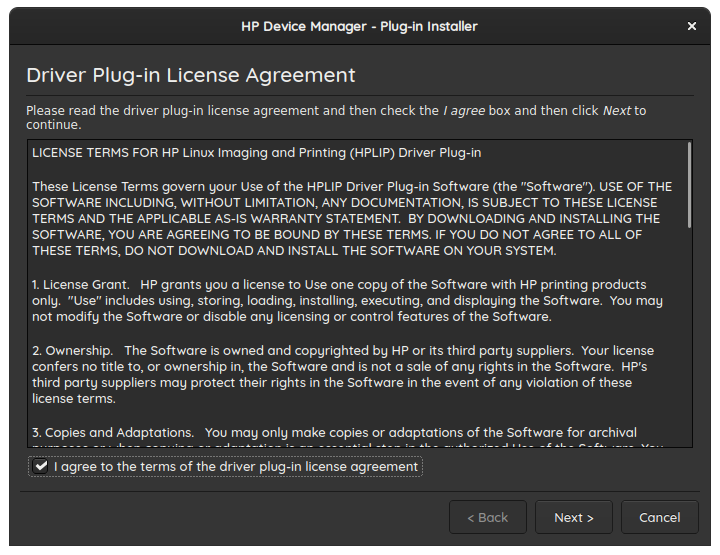Click the italic I agree instruction text
720x555 pixels.
point(464,111)
